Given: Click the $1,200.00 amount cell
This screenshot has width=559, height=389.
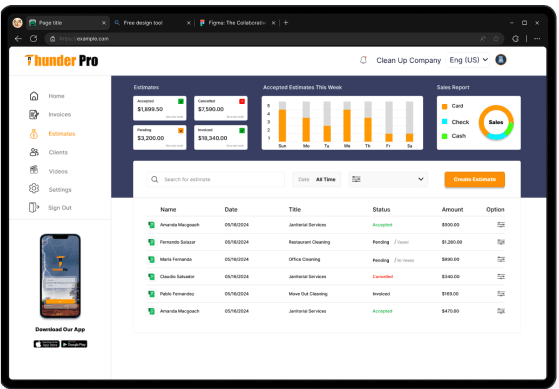Looking at the screenshot, I should click(452, 242).
